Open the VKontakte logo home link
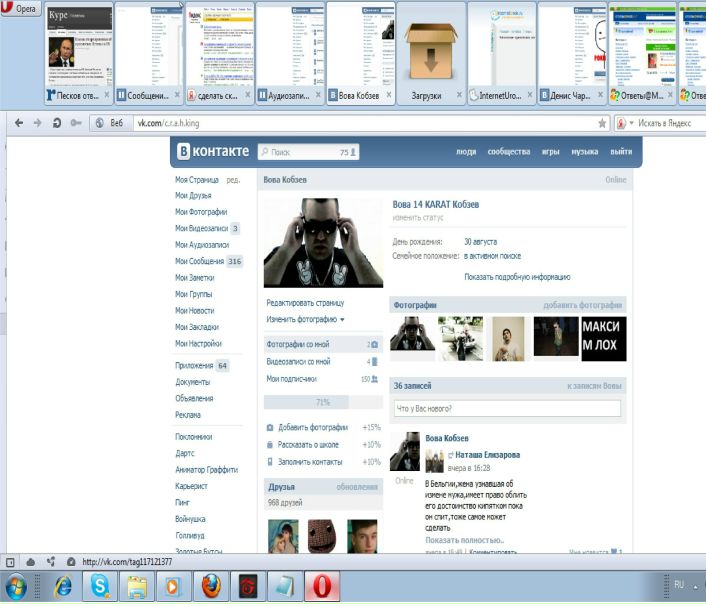The height and width of the screenshot is (604, 706). coord(211,152)
